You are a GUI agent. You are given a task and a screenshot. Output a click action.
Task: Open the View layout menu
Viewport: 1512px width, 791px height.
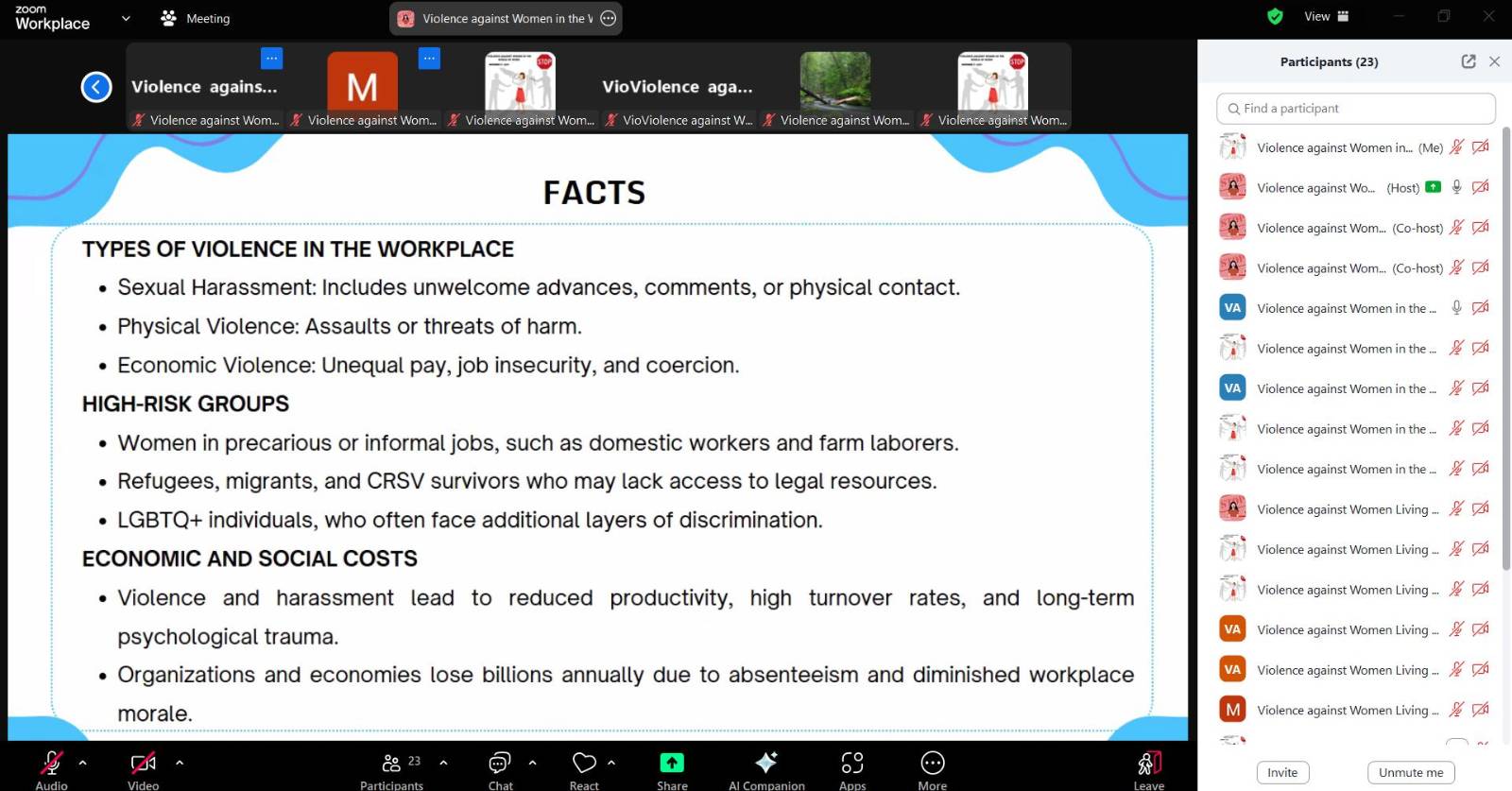click(x=1326, y=16)
